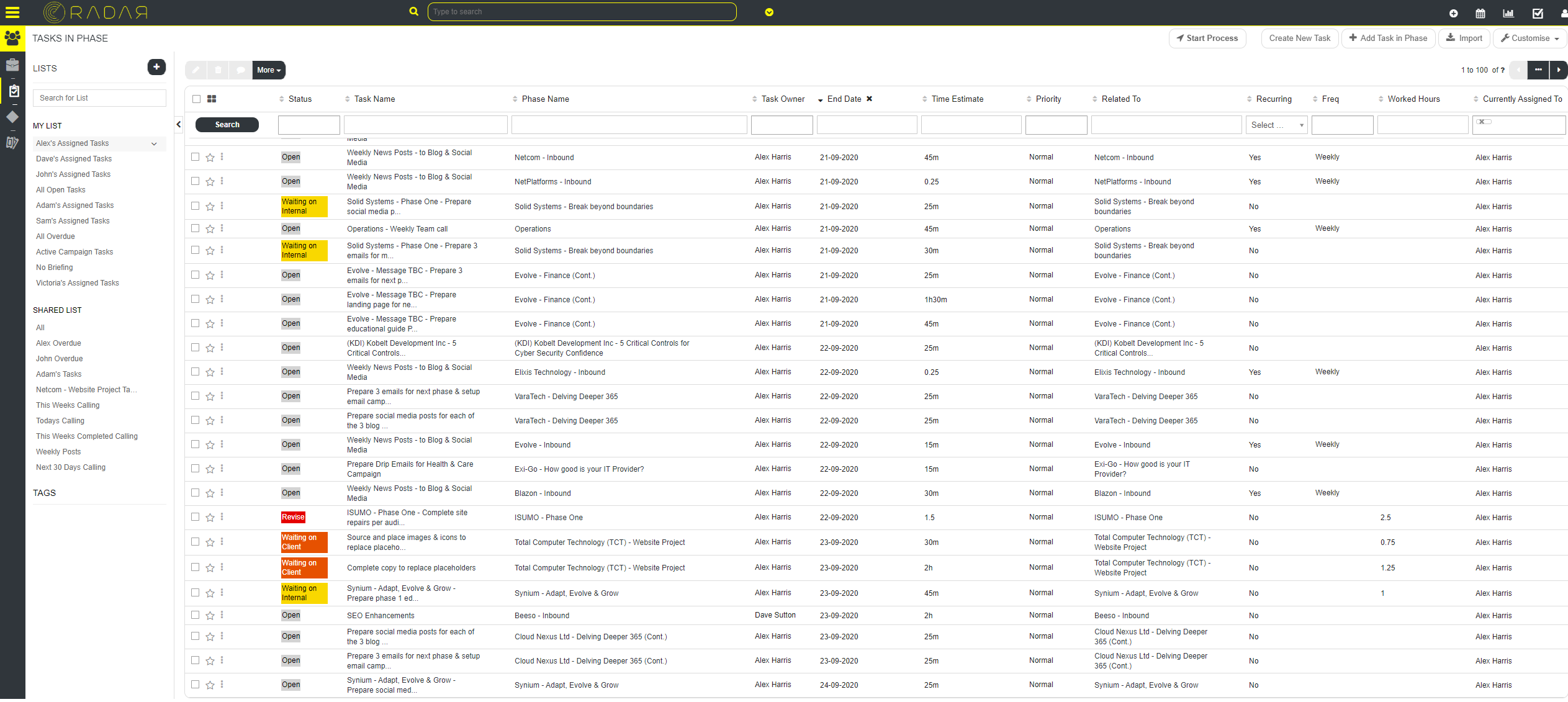Check the checkbox for SEO Enhancements task
Viewport: 1568px width, 702px height.
[196, 615]
